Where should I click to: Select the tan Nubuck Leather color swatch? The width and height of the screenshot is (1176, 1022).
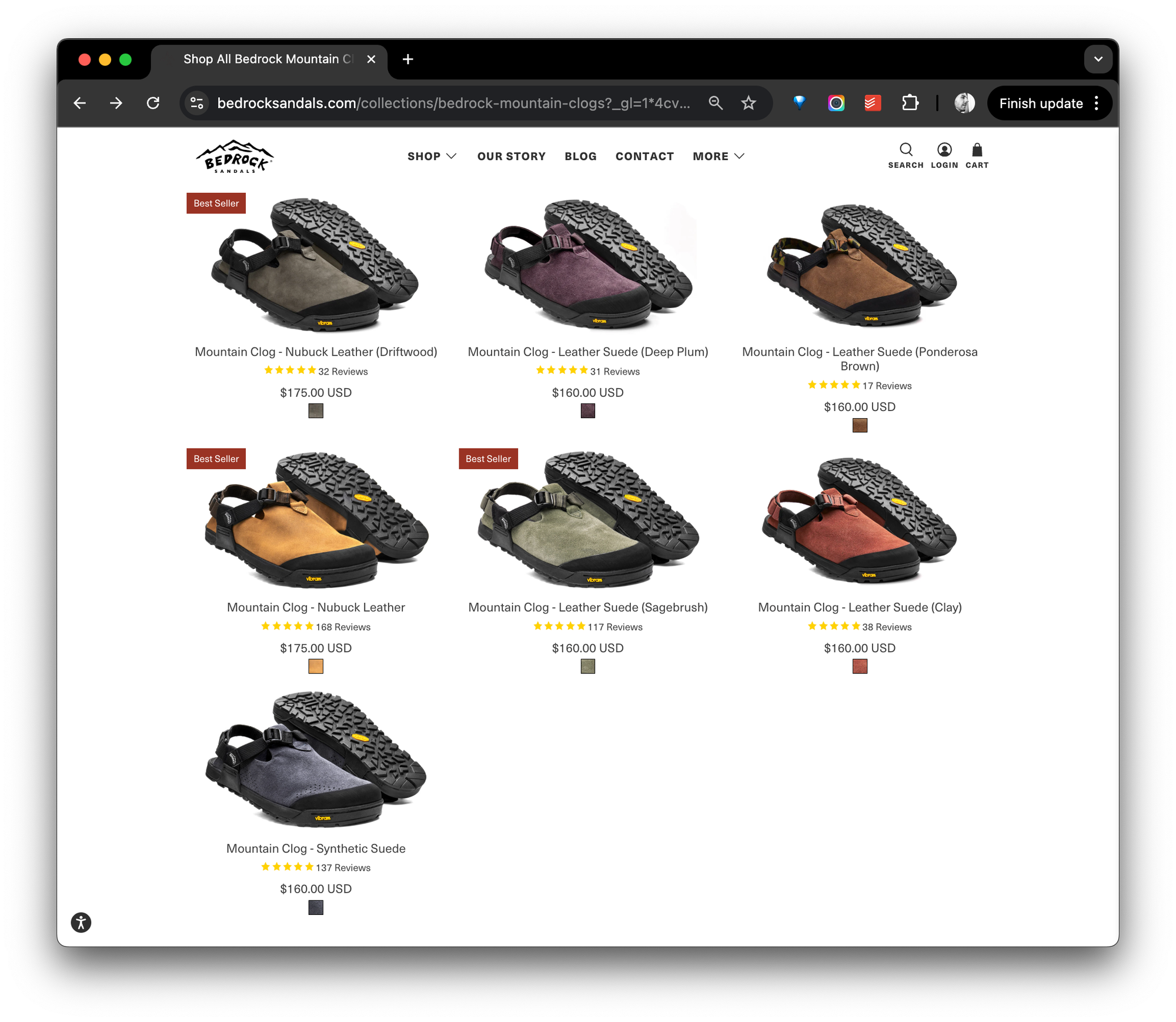tap(316, 666)
